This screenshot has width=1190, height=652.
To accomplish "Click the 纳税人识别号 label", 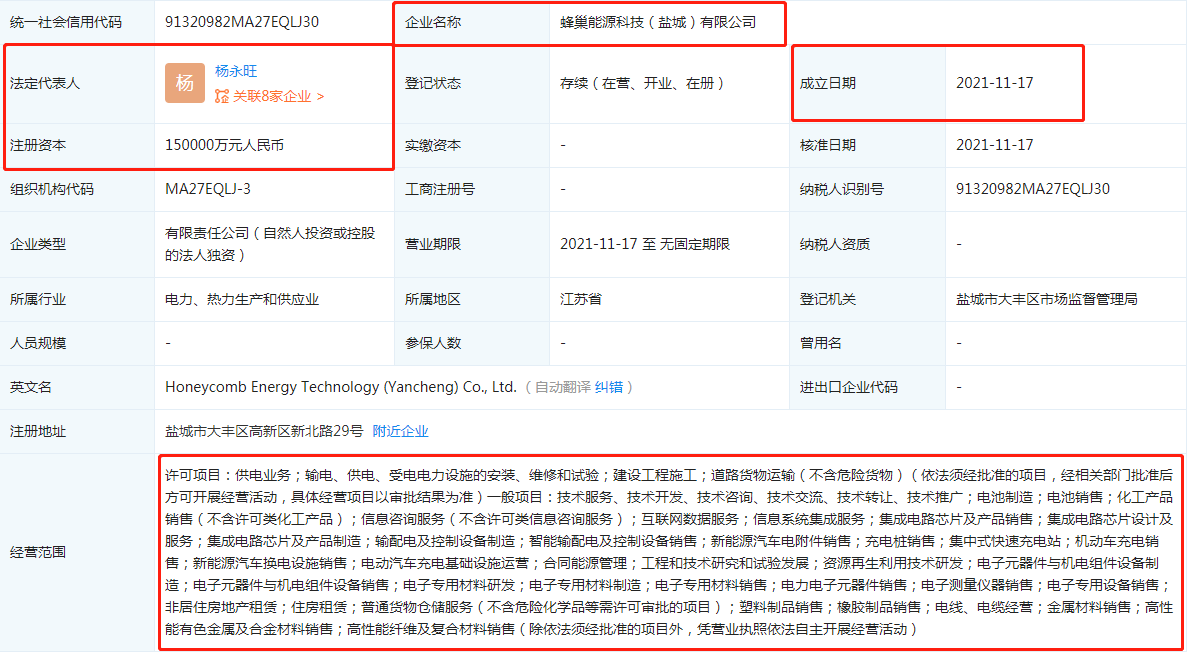I will click(841, 189).
